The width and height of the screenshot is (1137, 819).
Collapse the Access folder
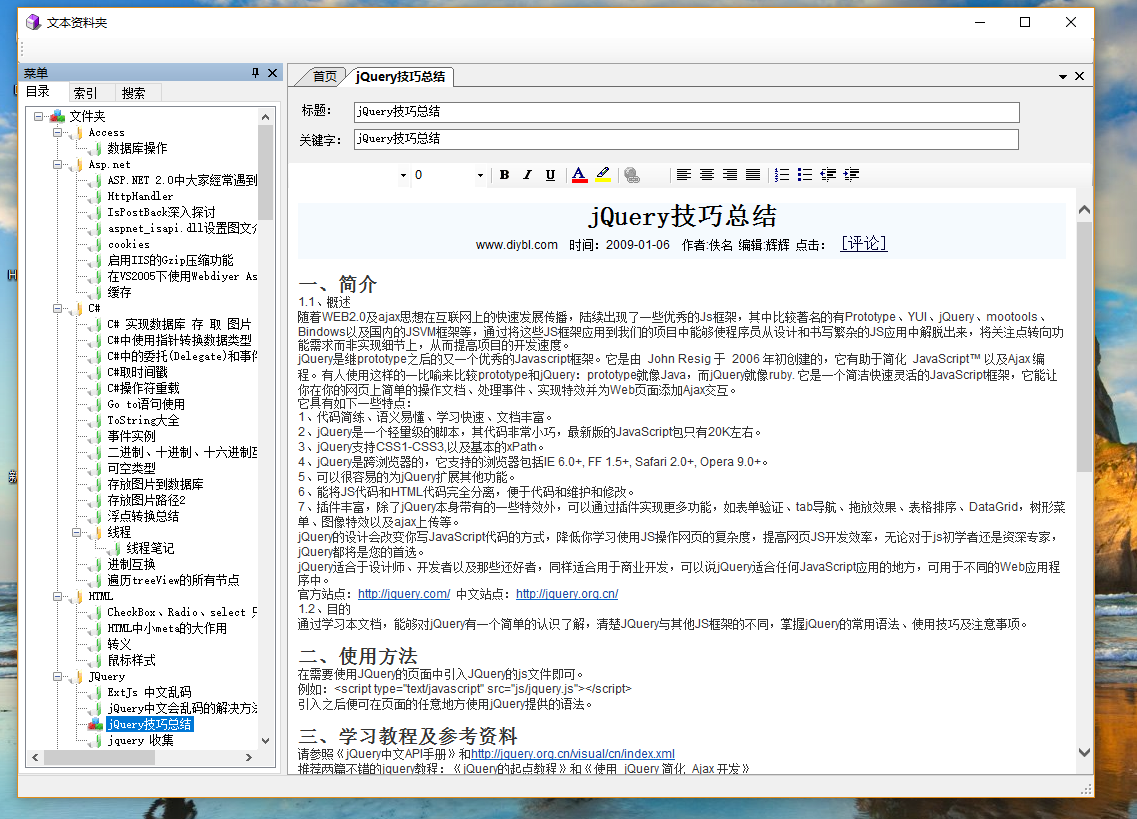click(x=57, y=133)
